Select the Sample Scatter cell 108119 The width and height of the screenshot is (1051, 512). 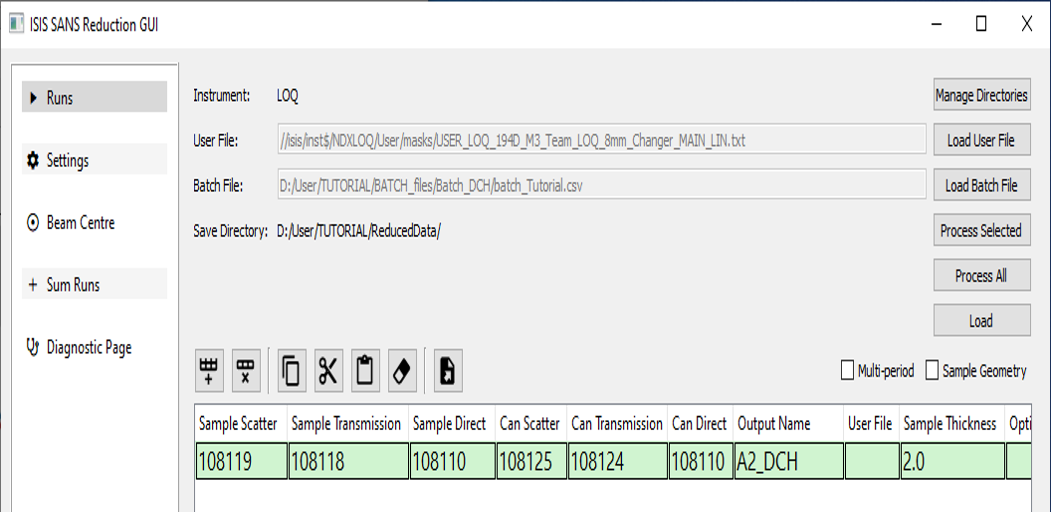pos(240,462)
